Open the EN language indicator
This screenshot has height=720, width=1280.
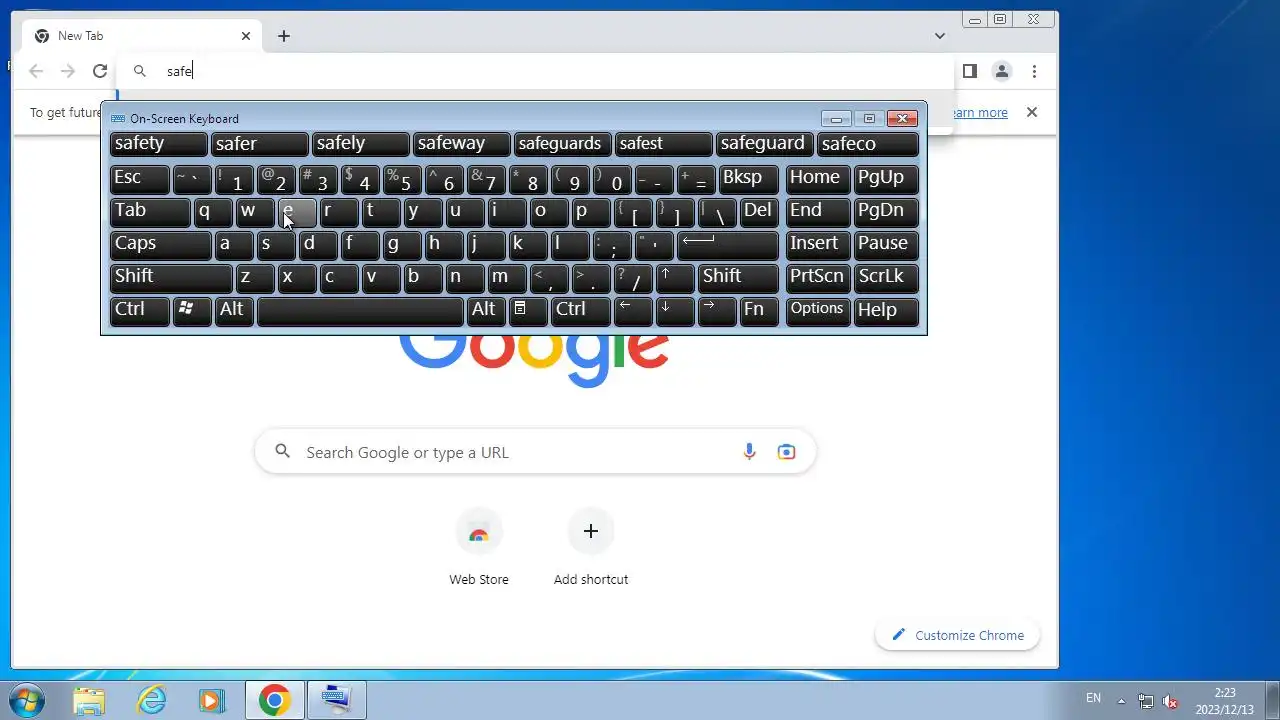[1093, 698]
